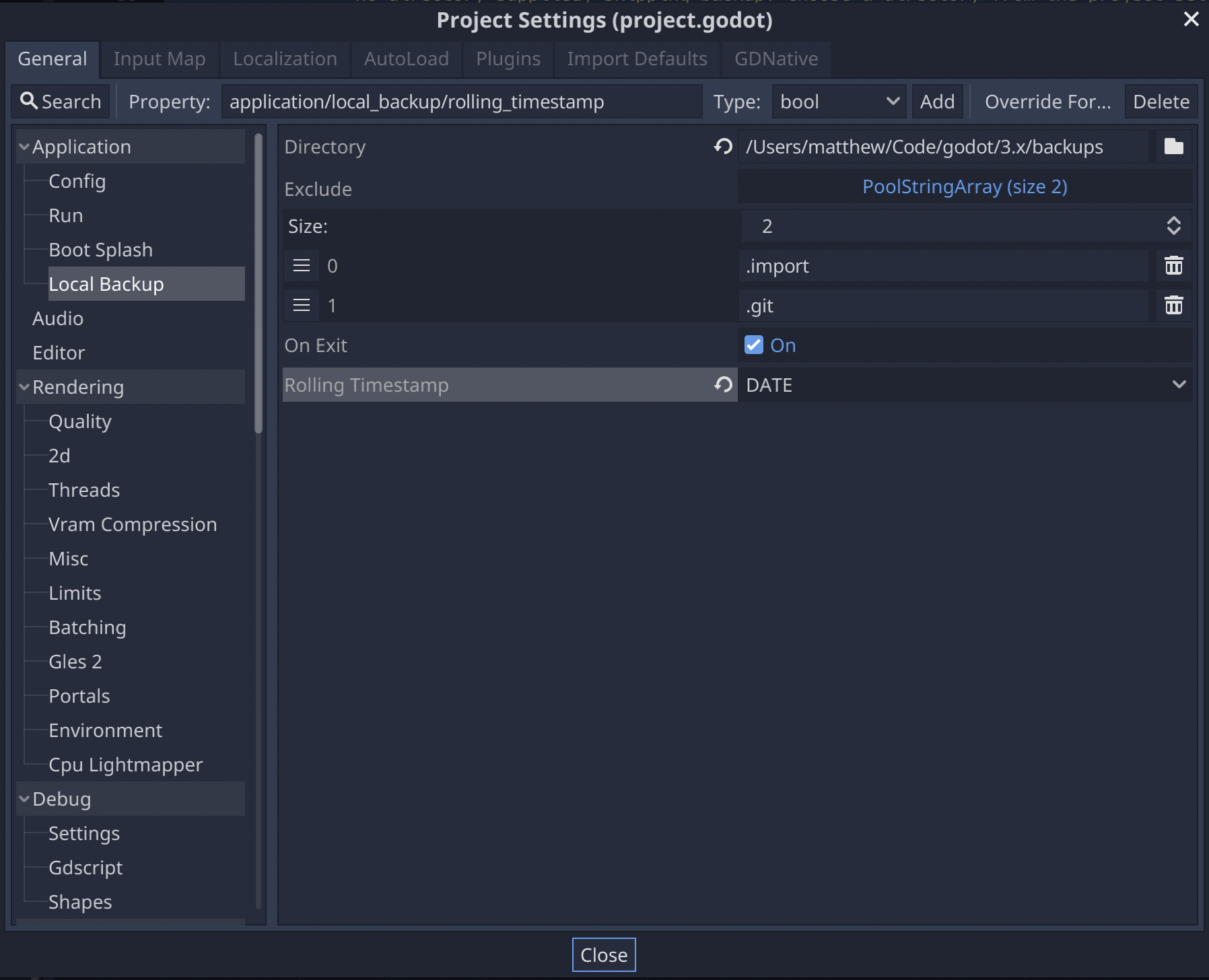Screen dimensions: 1209x980
Task: Switch to the General tab
Action: (53, 59)
